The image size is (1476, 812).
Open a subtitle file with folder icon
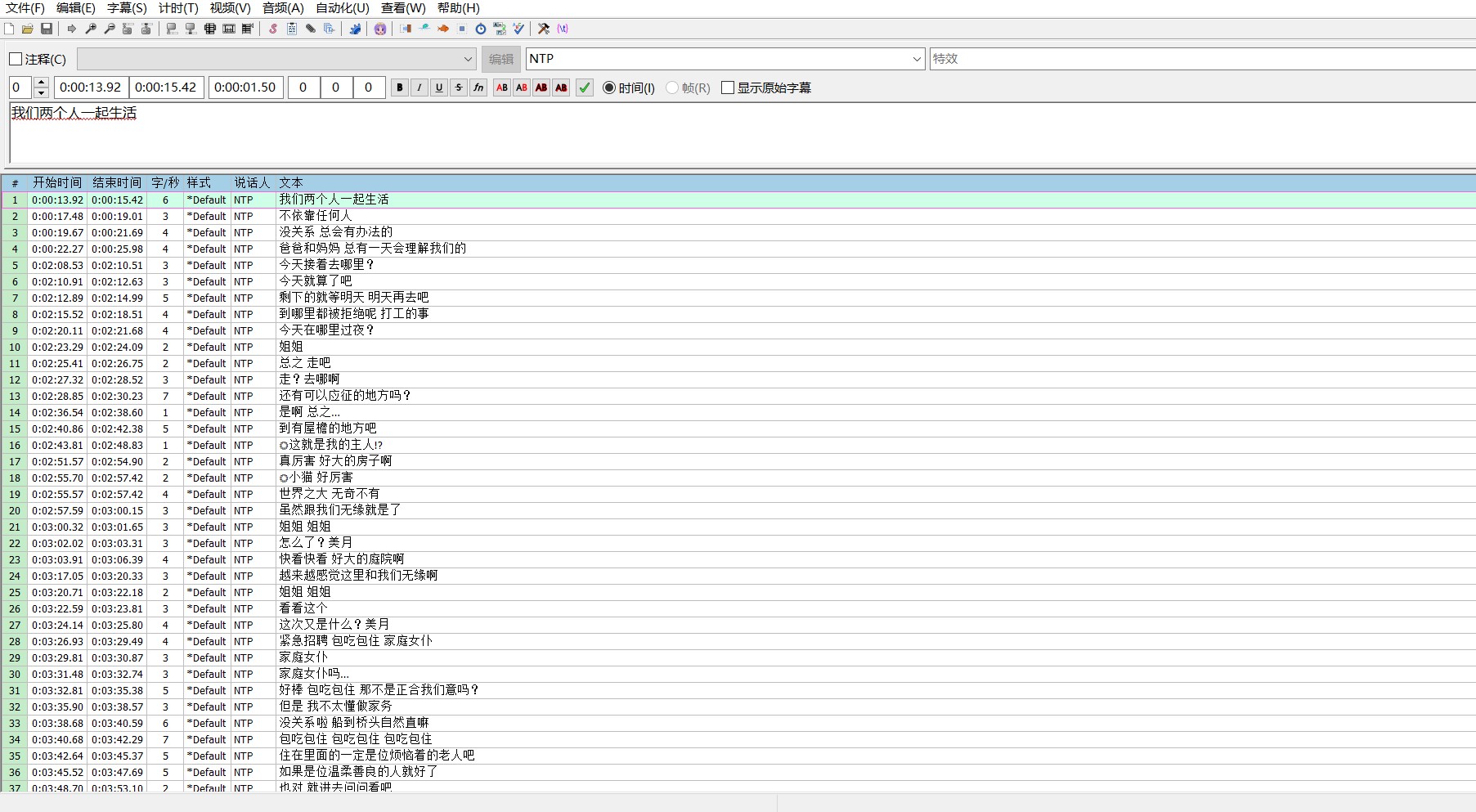coord(28,29)
